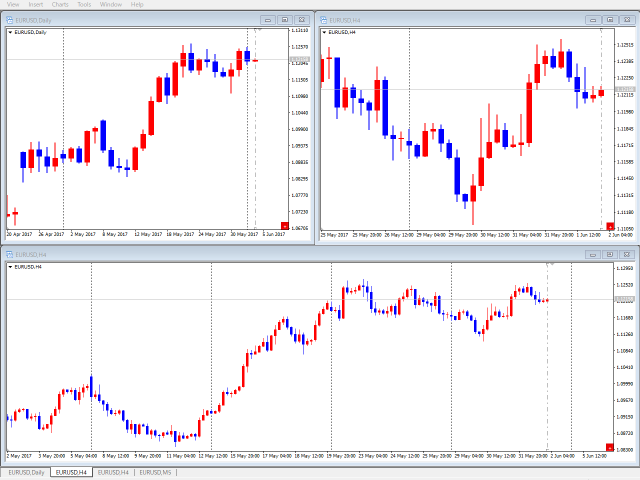Screen dimensions: 640x480
Task: Open the Help menu
Action: 137,4
